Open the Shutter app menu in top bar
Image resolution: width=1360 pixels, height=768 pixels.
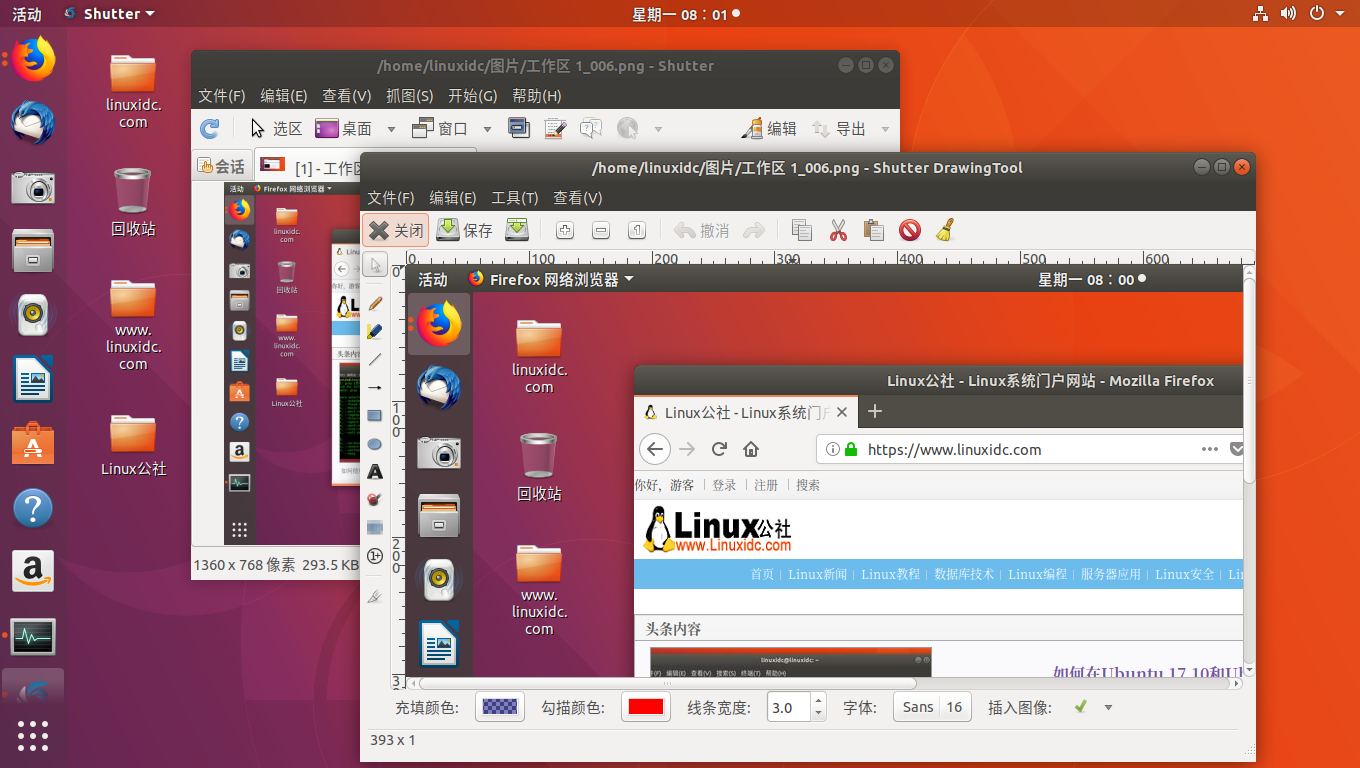pos(109,14)
